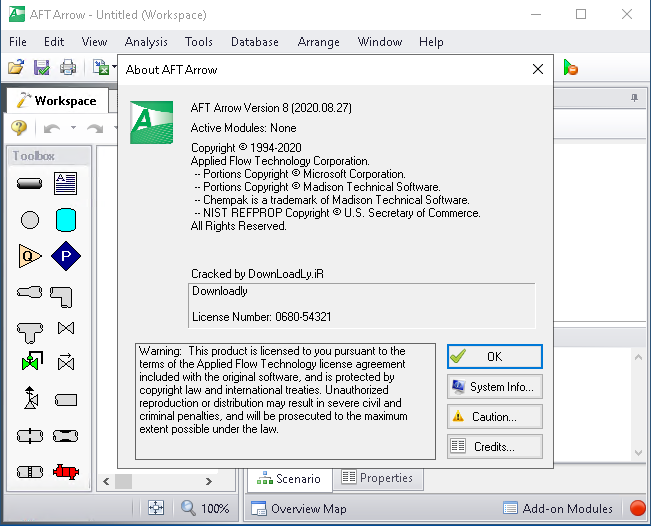Select the red Compressor junction tool
651x526 pixels.
(x=66, y=471)
